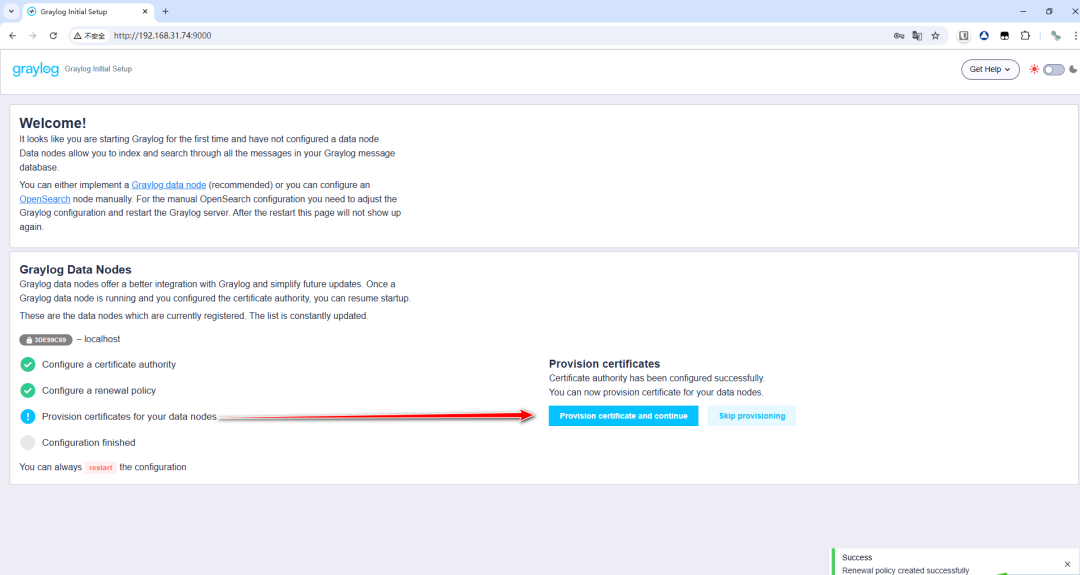Open the Graylog data node link
This screenshot has width=1080, height=575.
(169, 185)
